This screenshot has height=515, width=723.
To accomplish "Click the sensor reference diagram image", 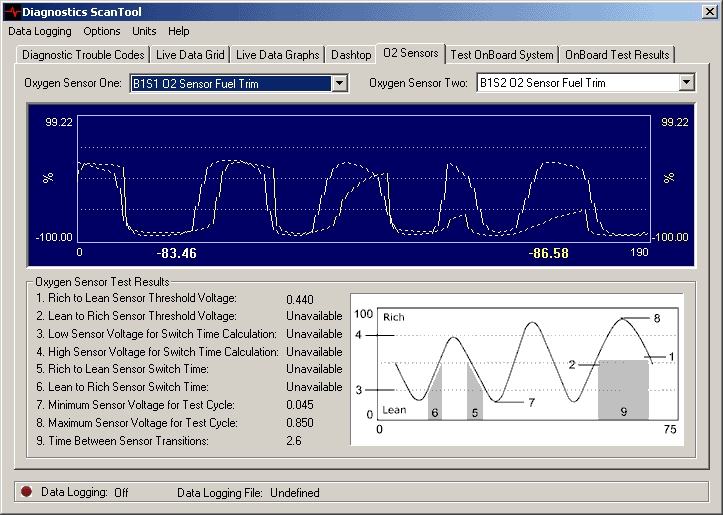I will coord(516,369).
